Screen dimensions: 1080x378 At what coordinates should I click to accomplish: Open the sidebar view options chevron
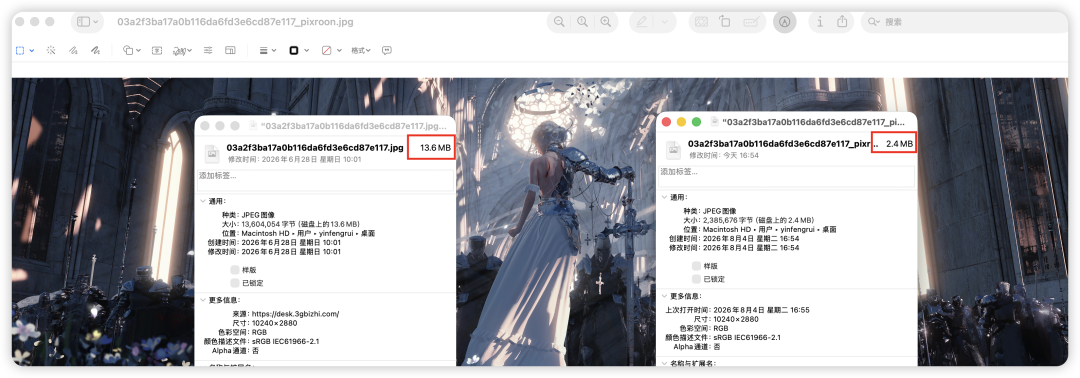click(x=95, y=22)
